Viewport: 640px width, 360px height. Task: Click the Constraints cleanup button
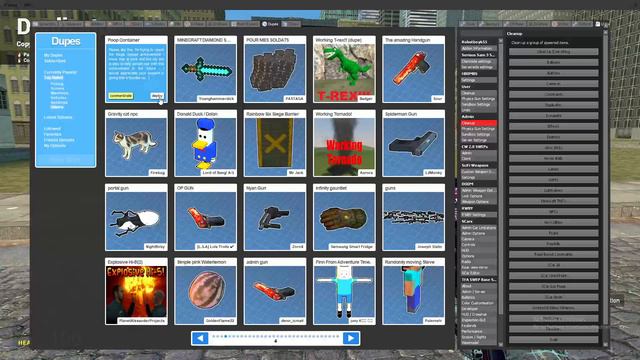coord(553,94)
